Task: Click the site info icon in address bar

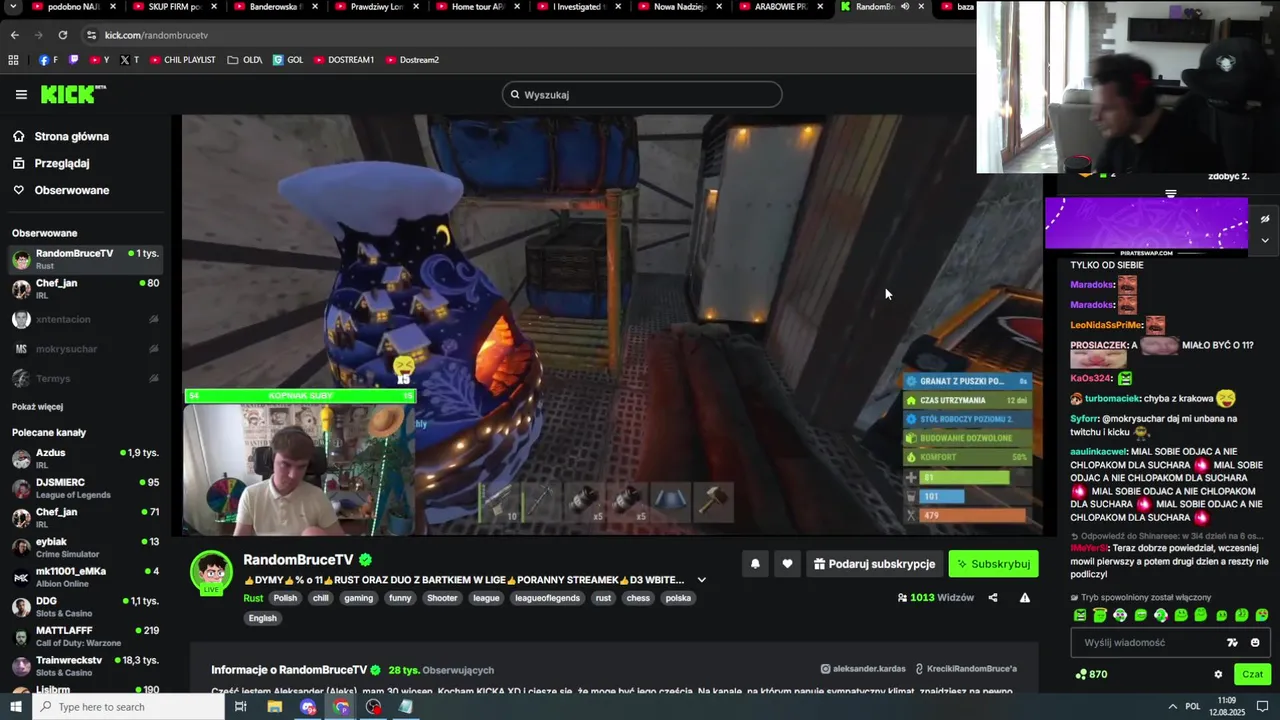Action: tap(91, 35)
